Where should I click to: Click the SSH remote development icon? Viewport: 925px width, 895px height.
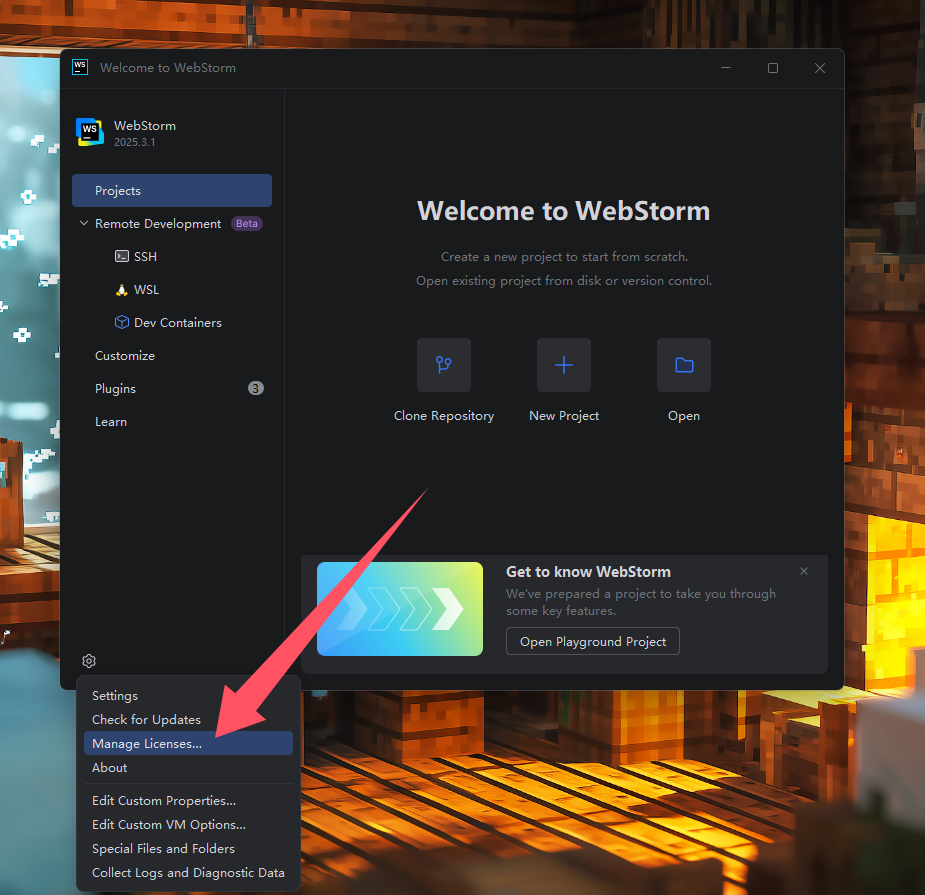point(121,256)
